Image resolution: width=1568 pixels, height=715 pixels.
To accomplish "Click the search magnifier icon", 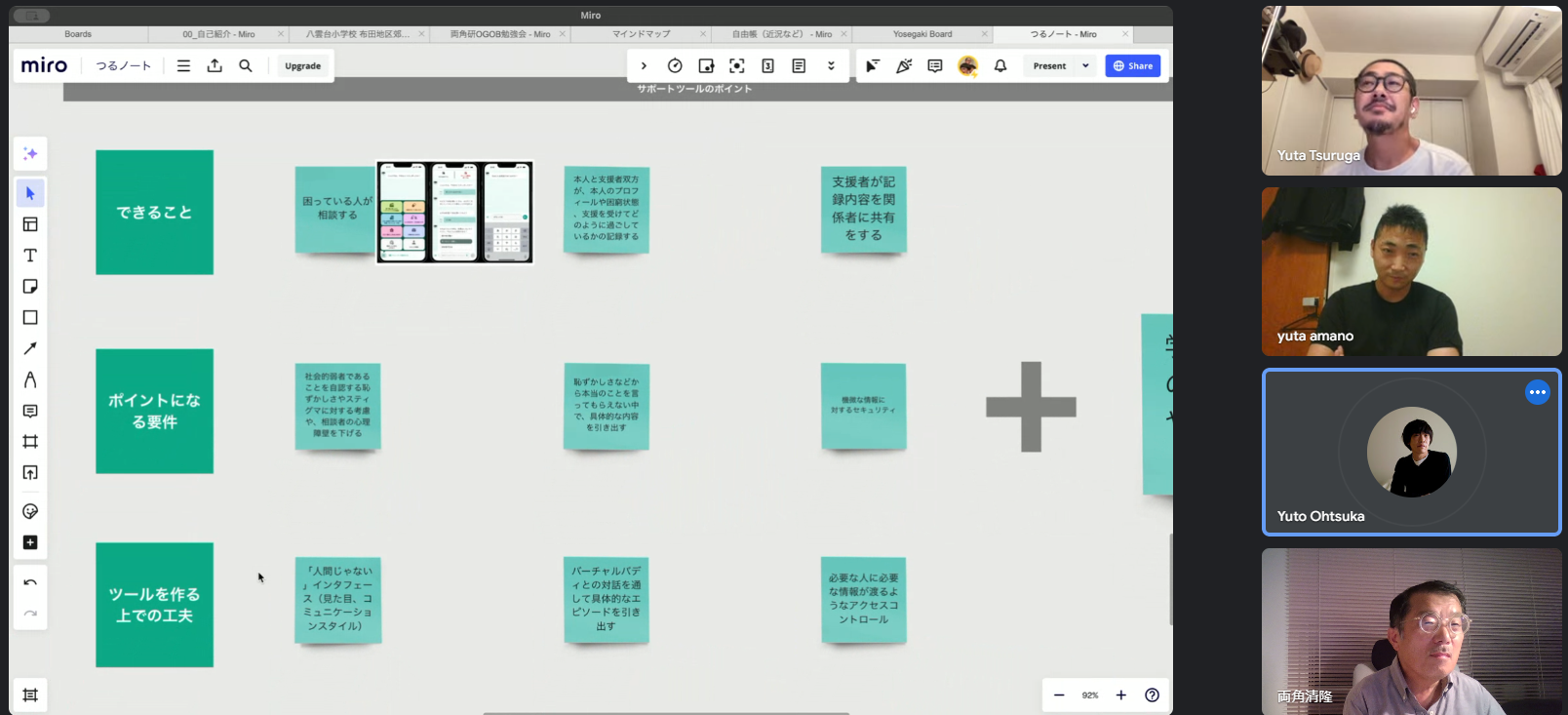I will point(246,66).
